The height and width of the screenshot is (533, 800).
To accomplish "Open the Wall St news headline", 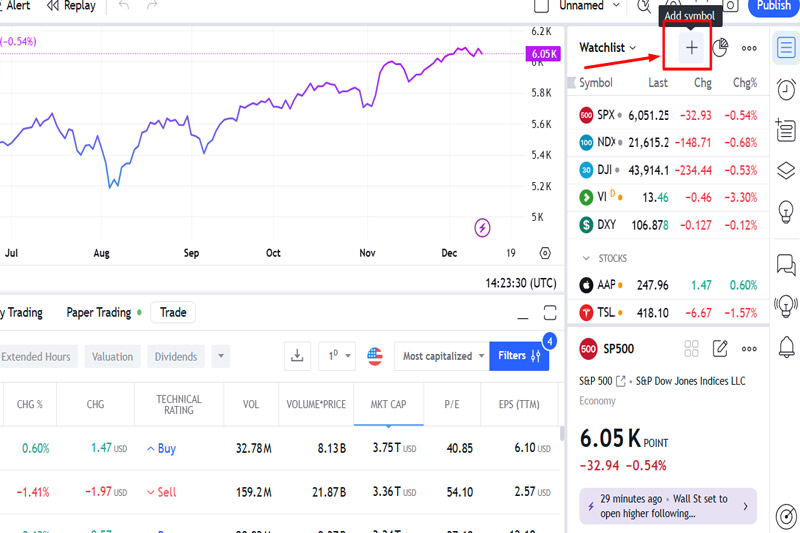I will point(665,506).
